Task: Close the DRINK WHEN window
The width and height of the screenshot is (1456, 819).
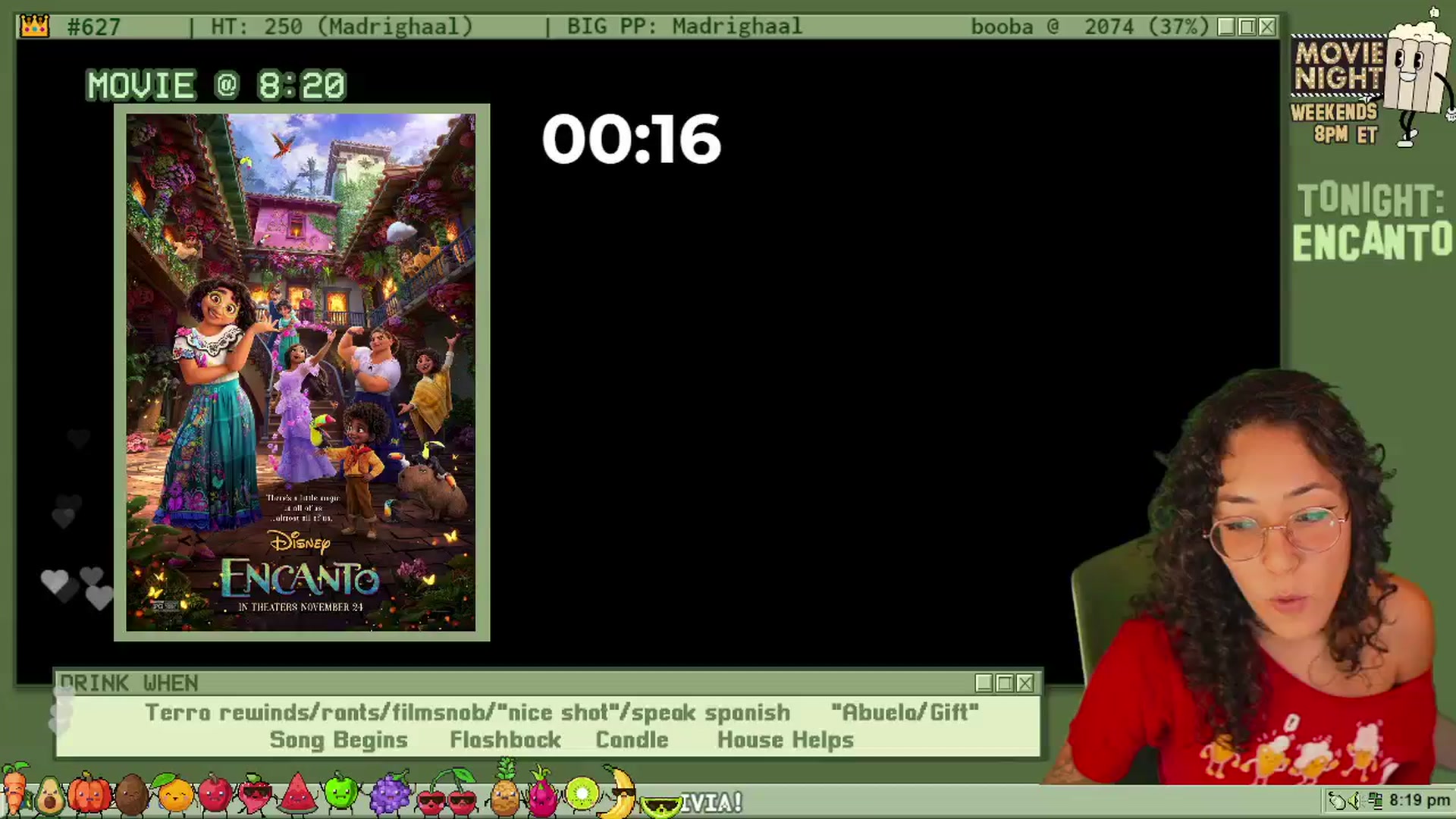Action: [x=1025, y=683]
